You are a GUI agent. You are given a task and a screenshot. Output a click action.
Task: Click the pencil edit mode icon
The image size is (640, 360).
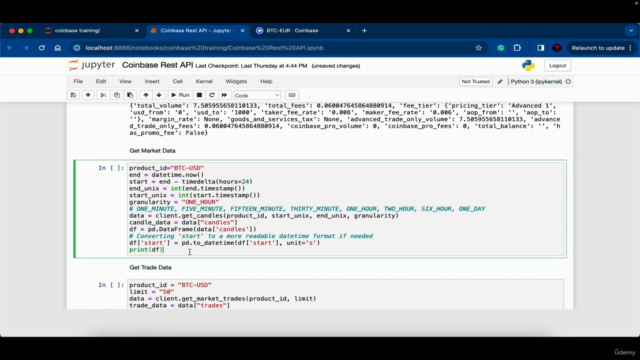(500, 82)
